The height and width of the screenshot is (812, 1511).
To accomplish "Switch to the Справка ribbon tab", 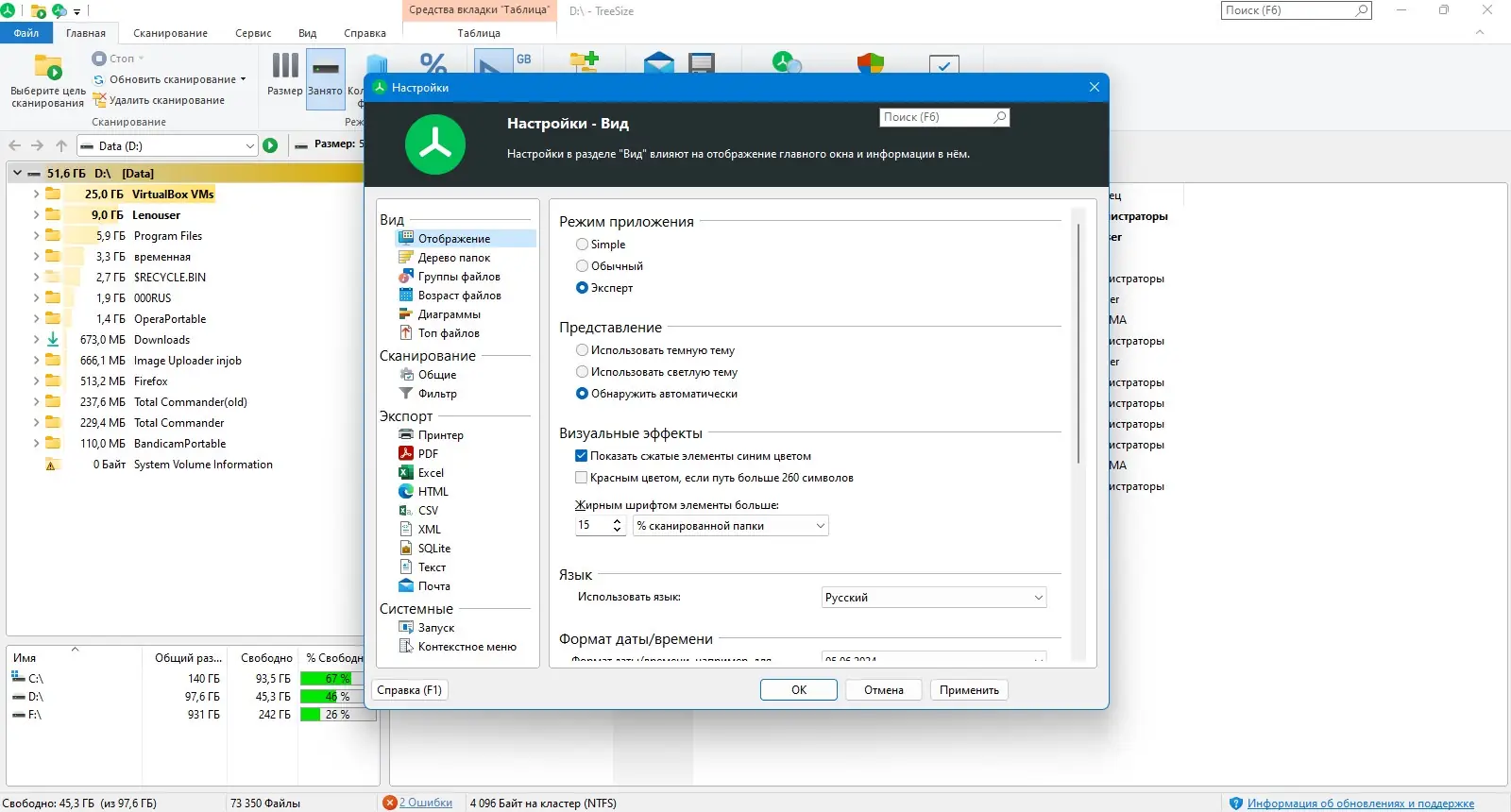I will click(x=365, y=33).
